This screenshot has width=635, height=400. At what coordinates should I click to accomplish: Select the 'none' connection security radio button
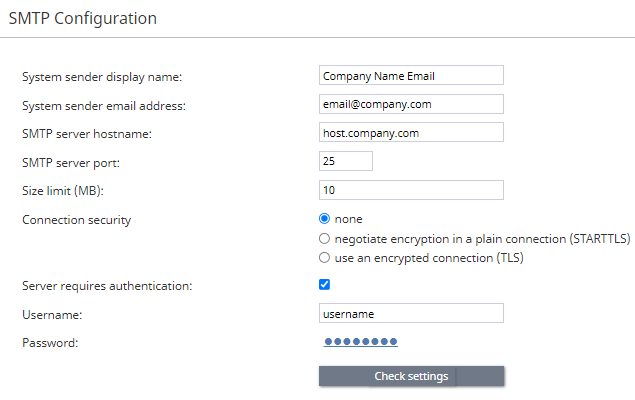pos(324,219)
